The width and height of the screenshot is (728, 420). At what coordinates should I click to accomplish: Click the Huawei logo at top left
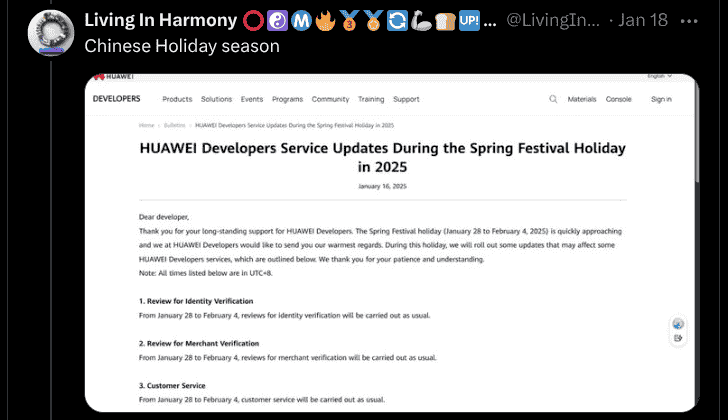click(113, 77)
